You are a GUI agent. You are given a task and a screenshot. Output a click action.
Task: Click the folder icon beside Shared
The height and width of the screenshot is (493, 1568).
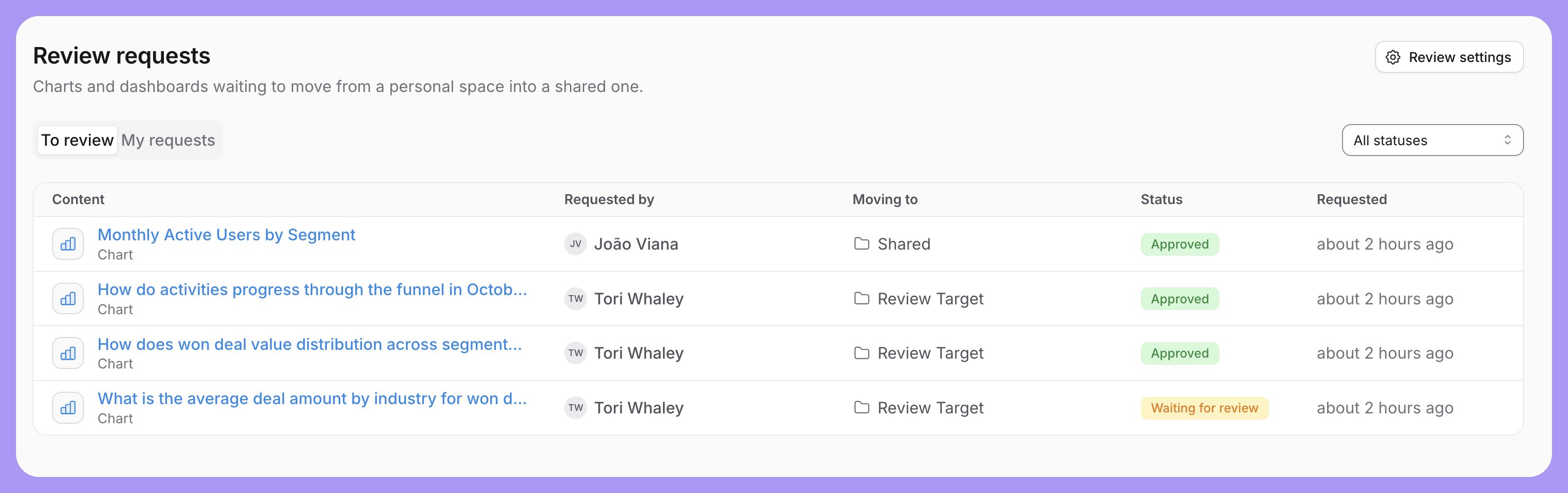tap(861, 244)
